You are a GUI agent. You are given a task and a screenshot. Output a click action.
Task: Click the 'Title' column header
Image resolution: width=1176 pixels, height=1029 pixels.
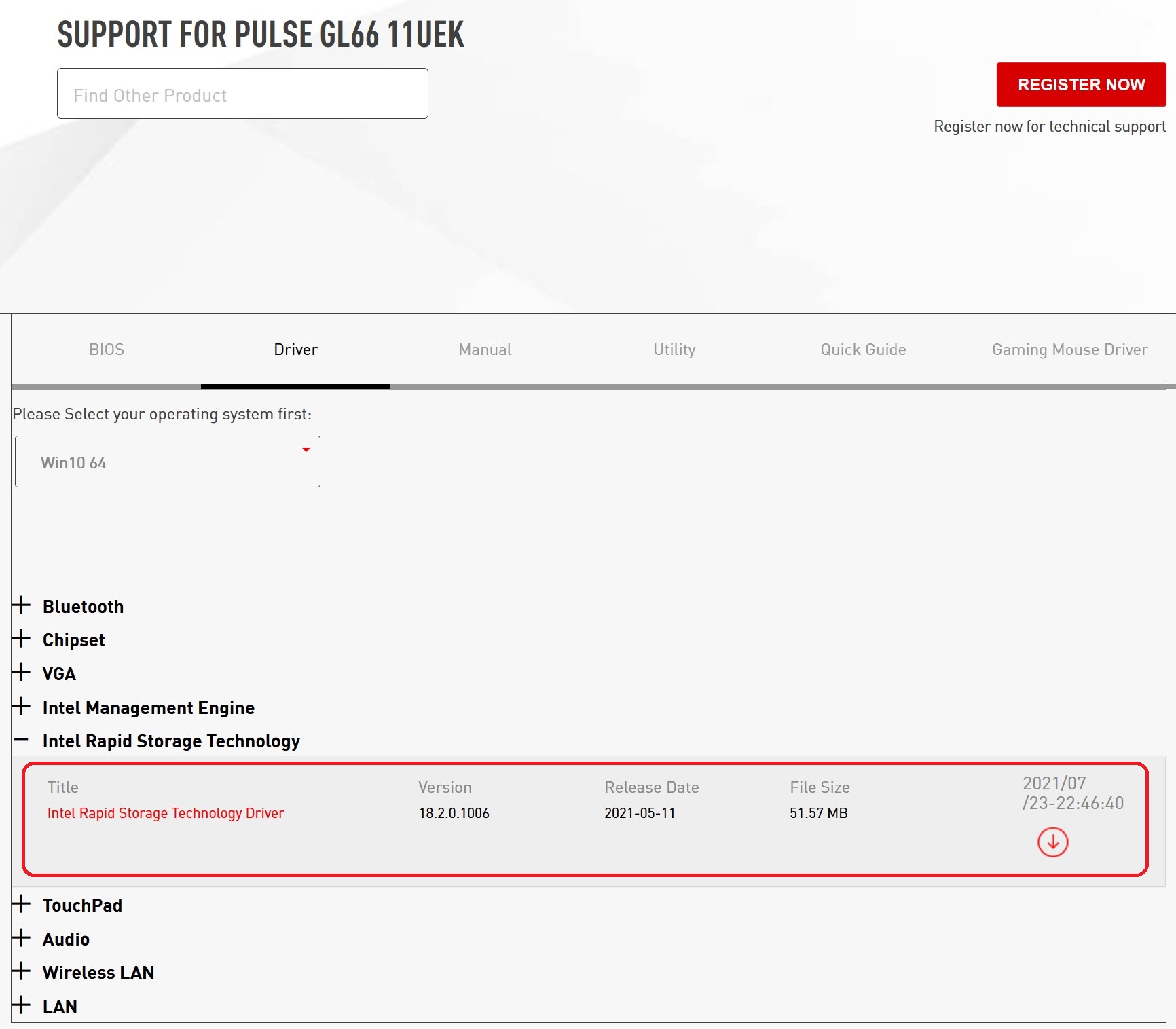tap(63, 787)
